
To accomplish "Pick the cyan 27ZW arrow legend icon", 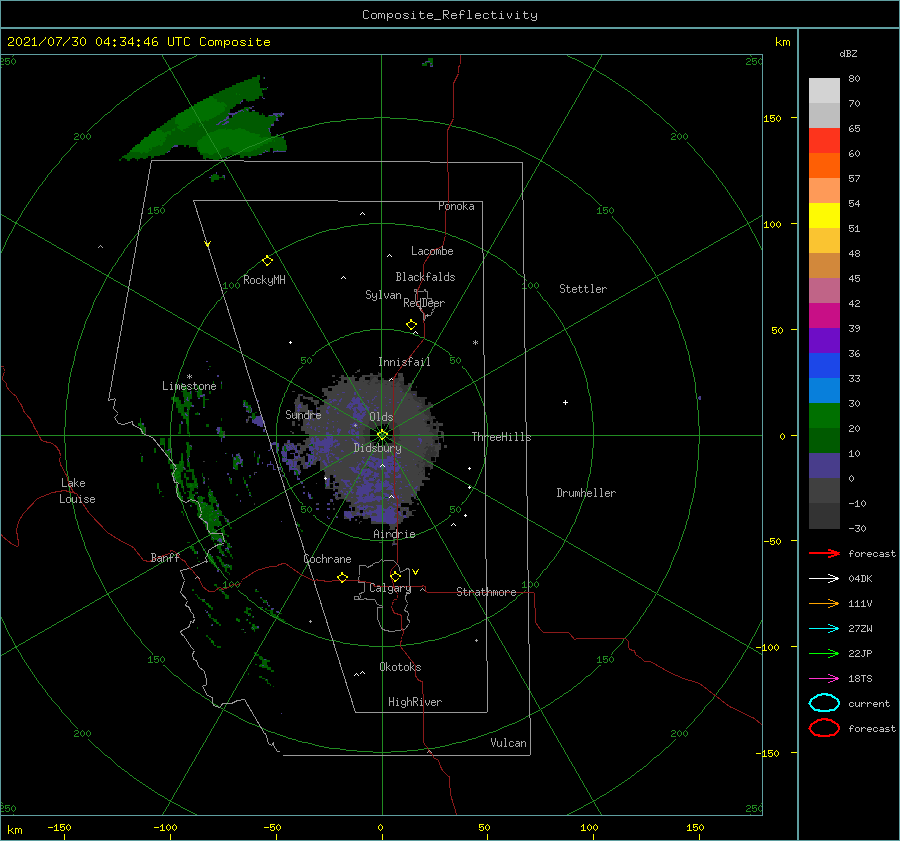I will 824,629.
